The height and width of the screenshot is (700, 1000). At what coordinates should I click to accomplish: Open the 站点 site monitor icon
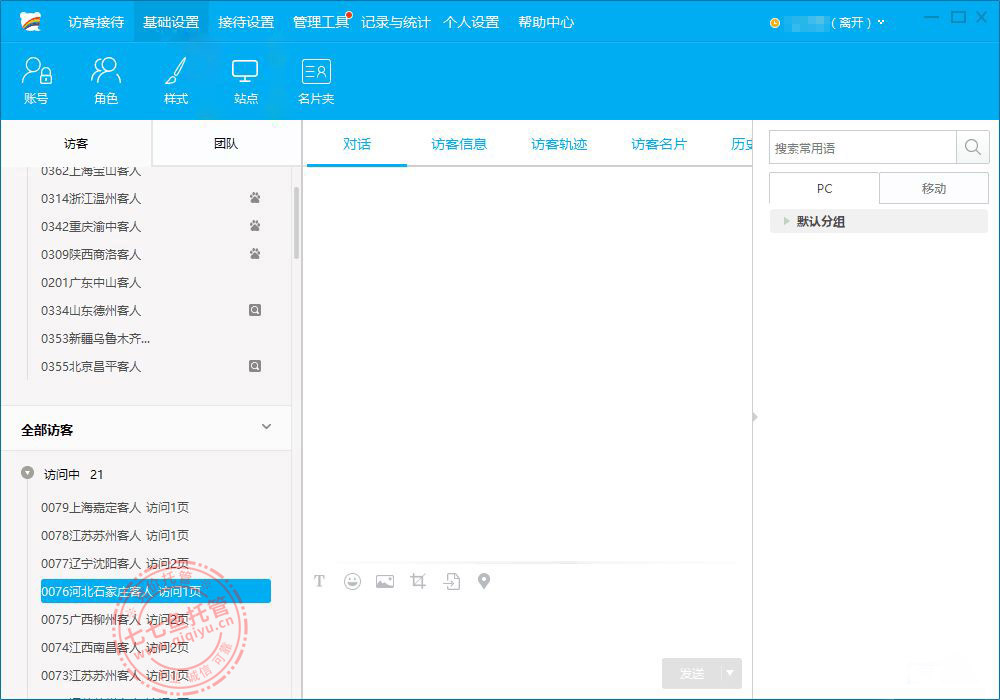(245, 80)
